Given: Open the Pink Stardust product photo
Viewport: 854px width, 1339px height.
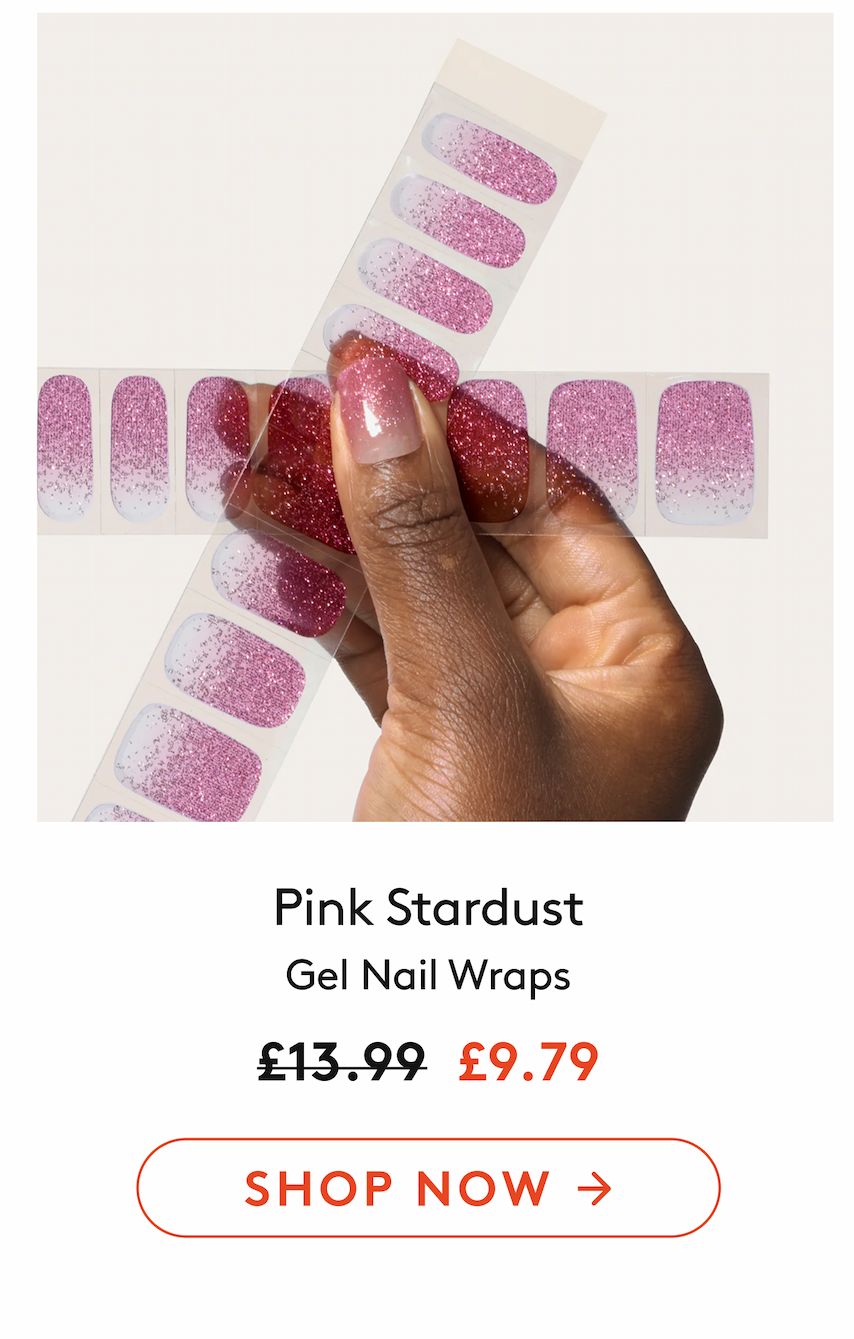Looking at the screenshot, I should 434,416.
